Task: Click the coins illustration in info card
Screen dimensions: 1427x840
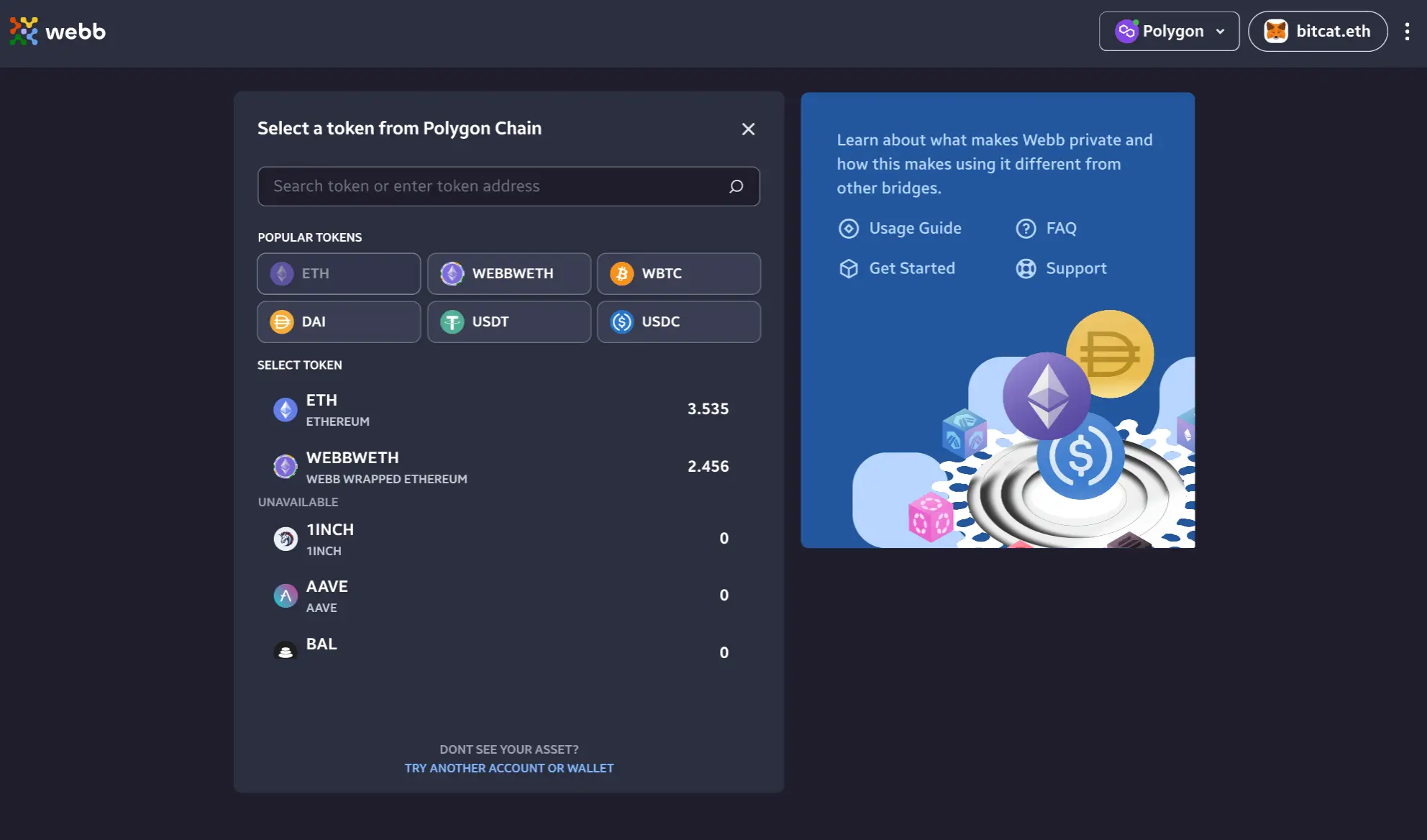Action: (x=1023, y=429)
